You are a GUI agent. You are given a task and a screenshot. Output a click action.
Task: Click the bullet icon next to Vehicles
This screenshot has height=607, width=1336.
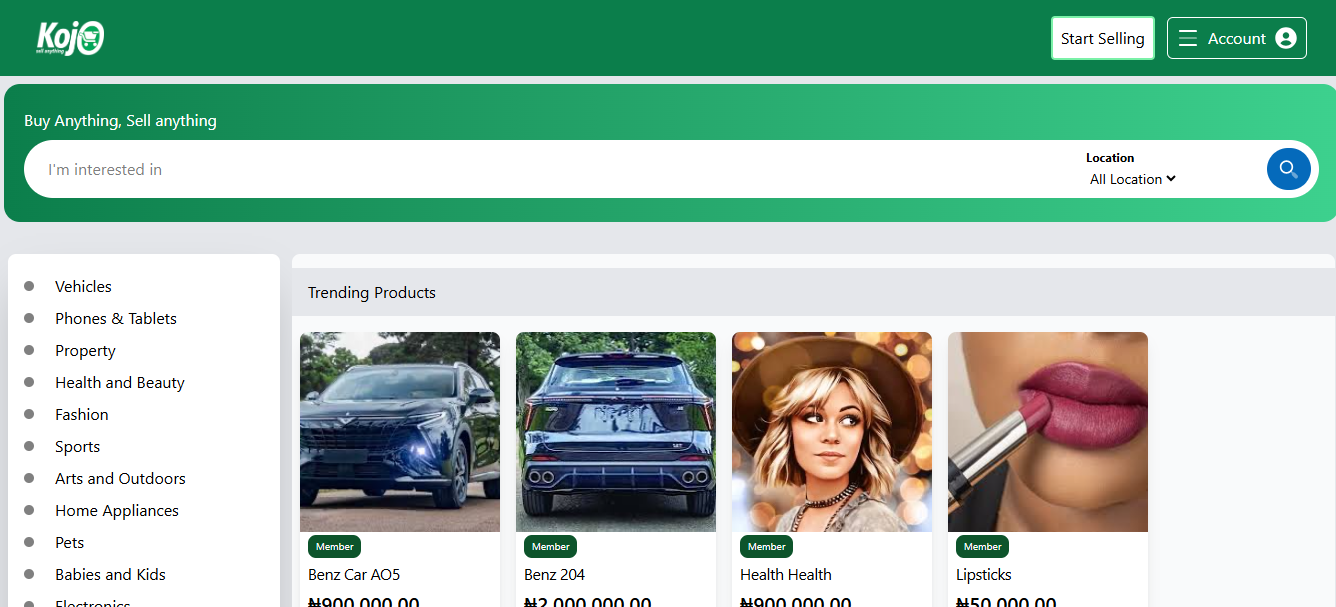(29, 287)
